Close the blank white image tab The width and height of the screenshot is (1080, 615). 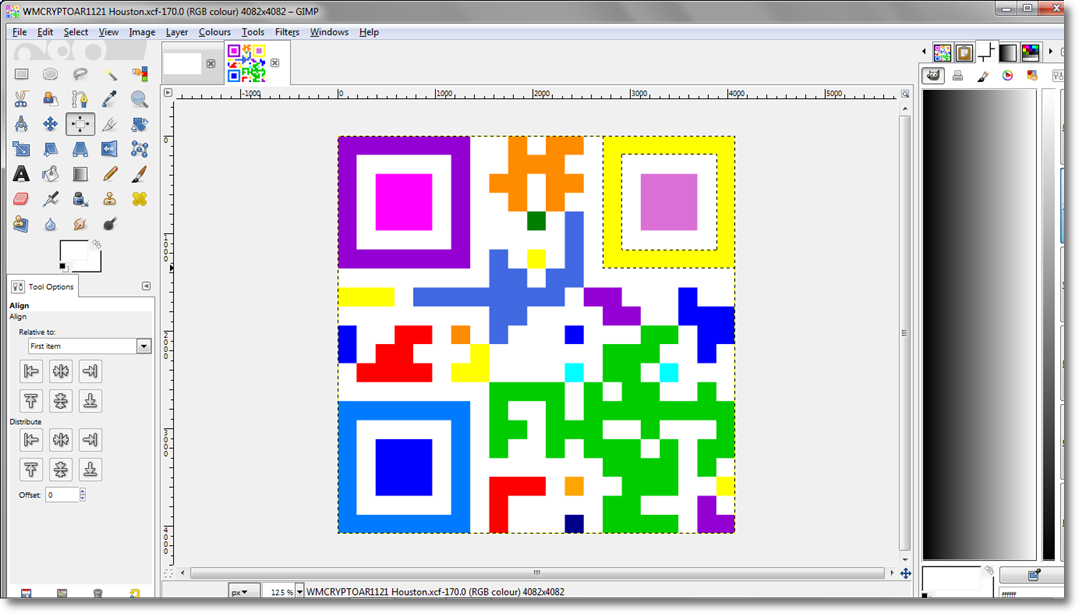(211, 63)
